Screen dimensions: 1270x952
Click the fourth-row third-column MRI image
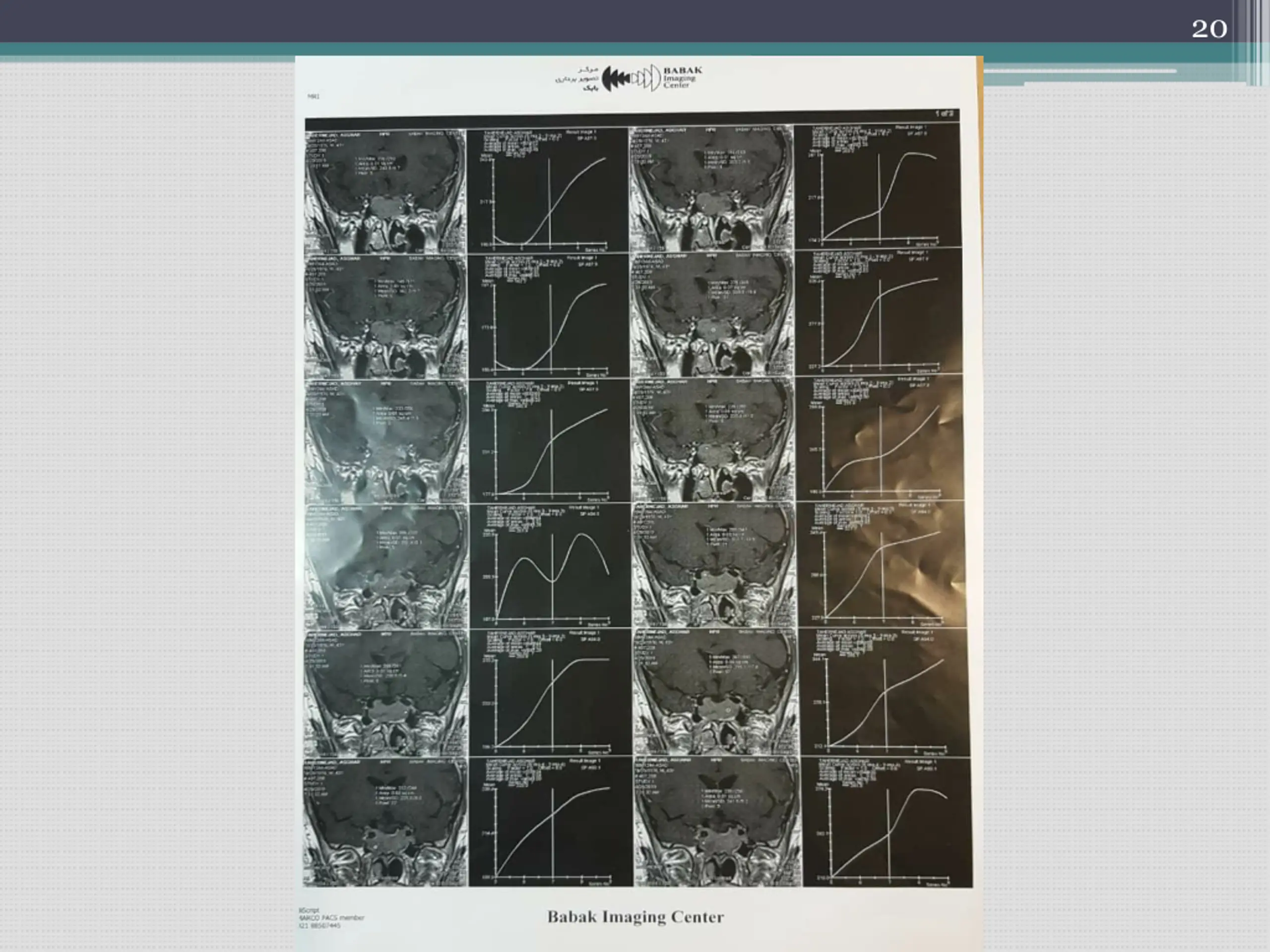point(714,566)
